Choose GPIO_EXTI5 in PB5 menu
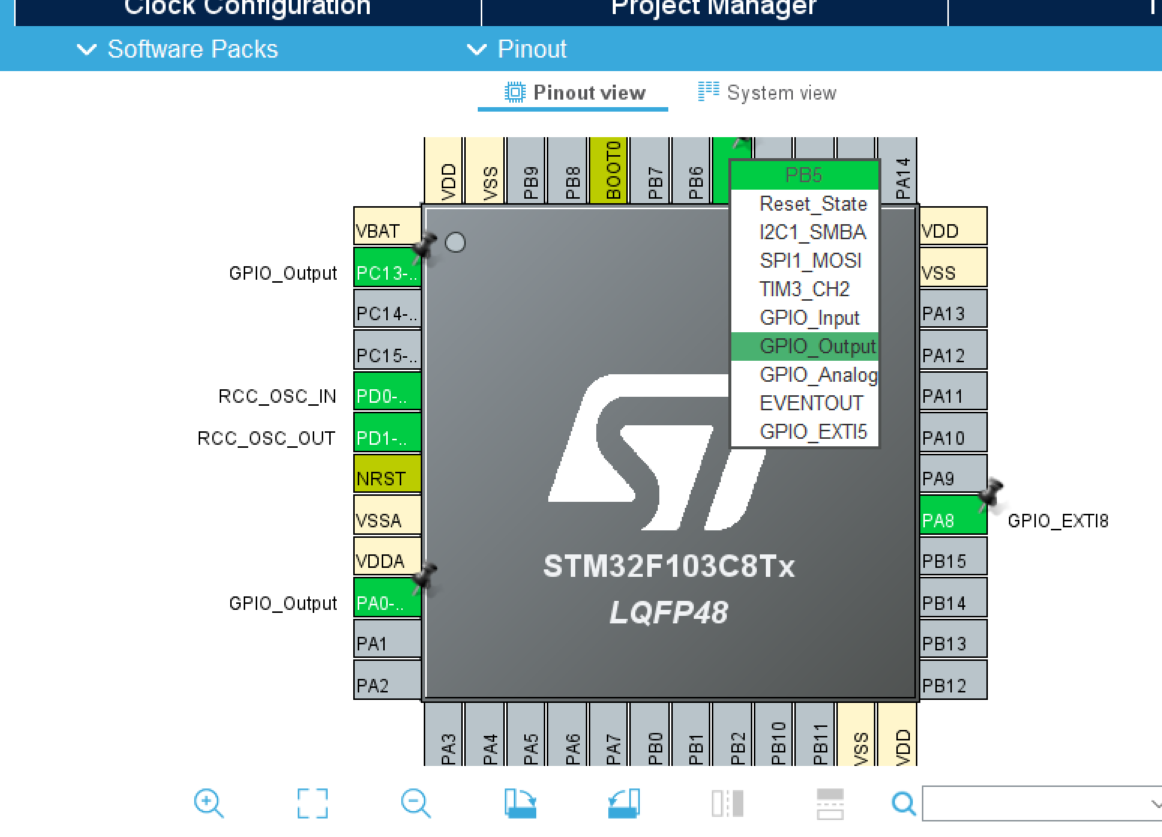Image resolution: width=1162 pixels, height=837 pixels. pyautogui.click(x=805, y=432)
